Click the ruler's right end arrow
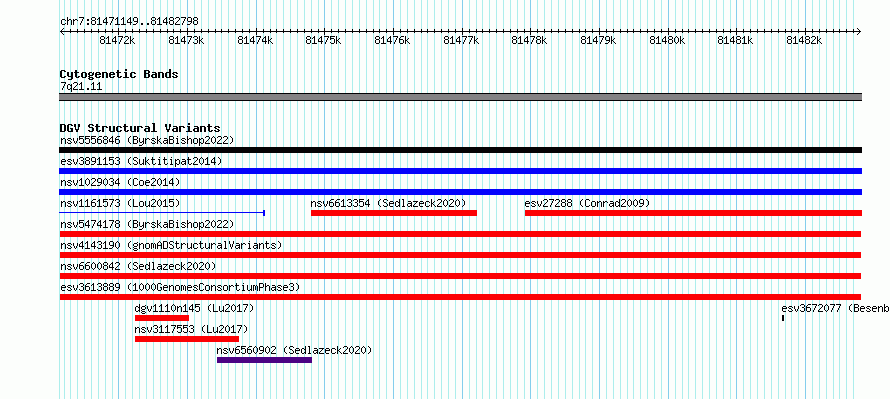 coord(859,31)
